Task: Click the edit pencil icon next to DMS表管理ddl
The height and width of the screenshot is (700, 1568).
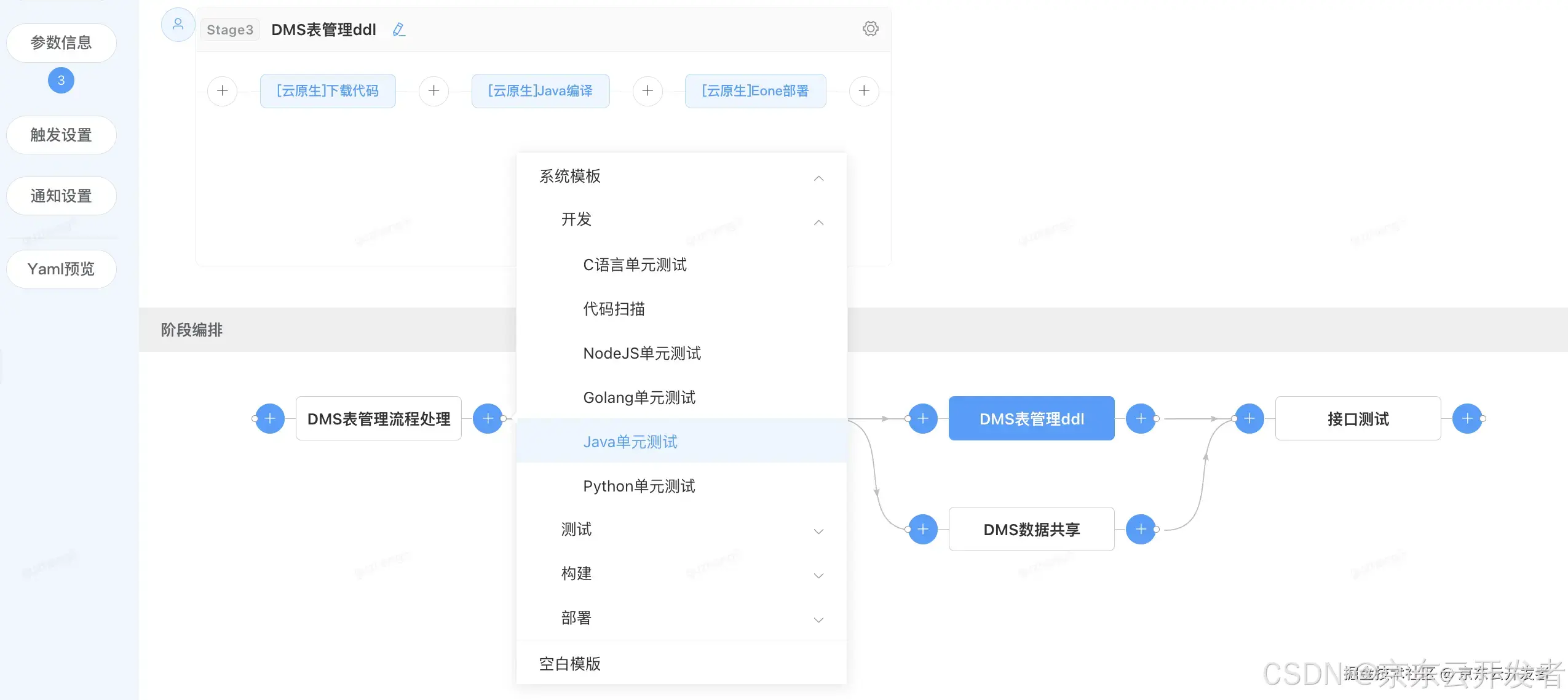Action: pyautogui.click(x=399, y=28)
